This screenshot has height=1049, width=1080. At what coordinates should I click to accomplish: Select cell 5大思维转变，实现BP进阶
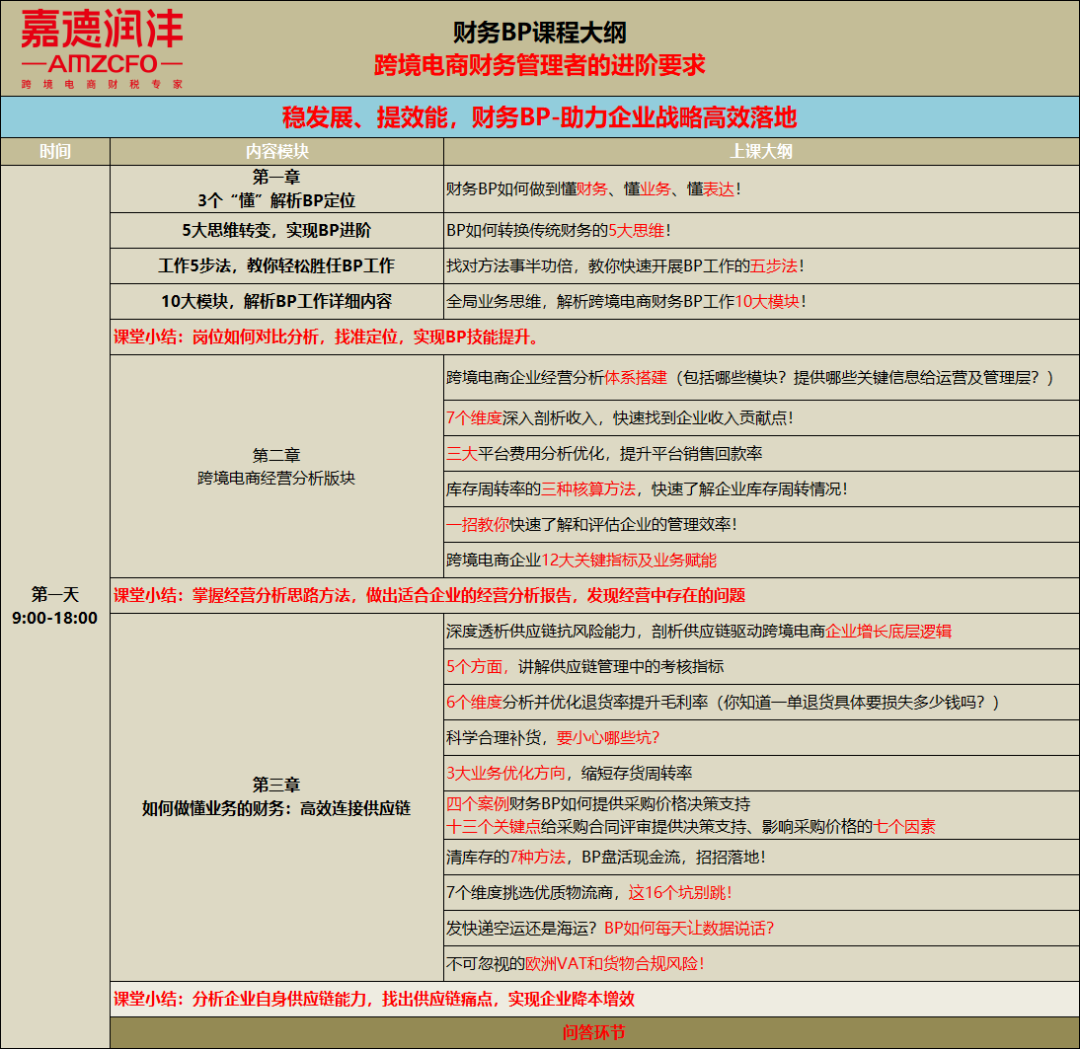[x=277, y=230]
